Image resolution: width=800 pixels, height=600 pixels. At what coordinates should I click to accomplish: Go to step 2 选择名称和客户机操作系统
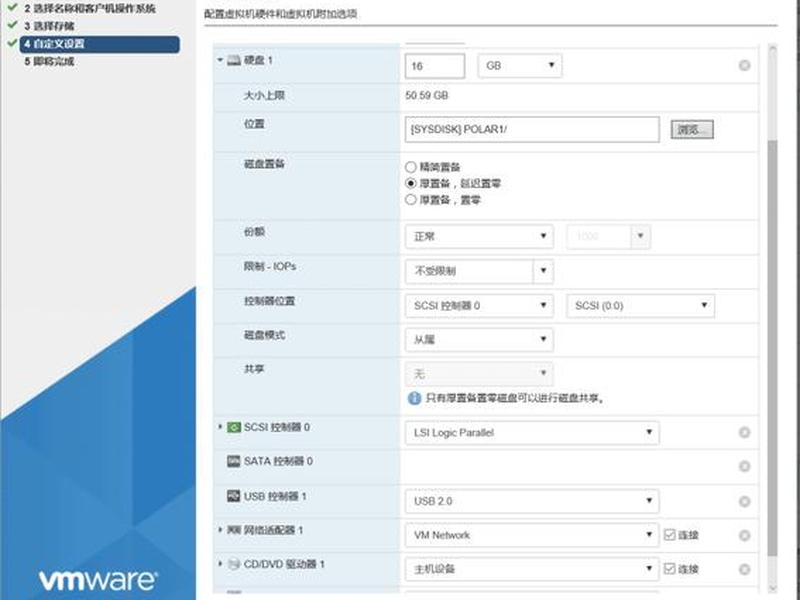pos(90,9)
